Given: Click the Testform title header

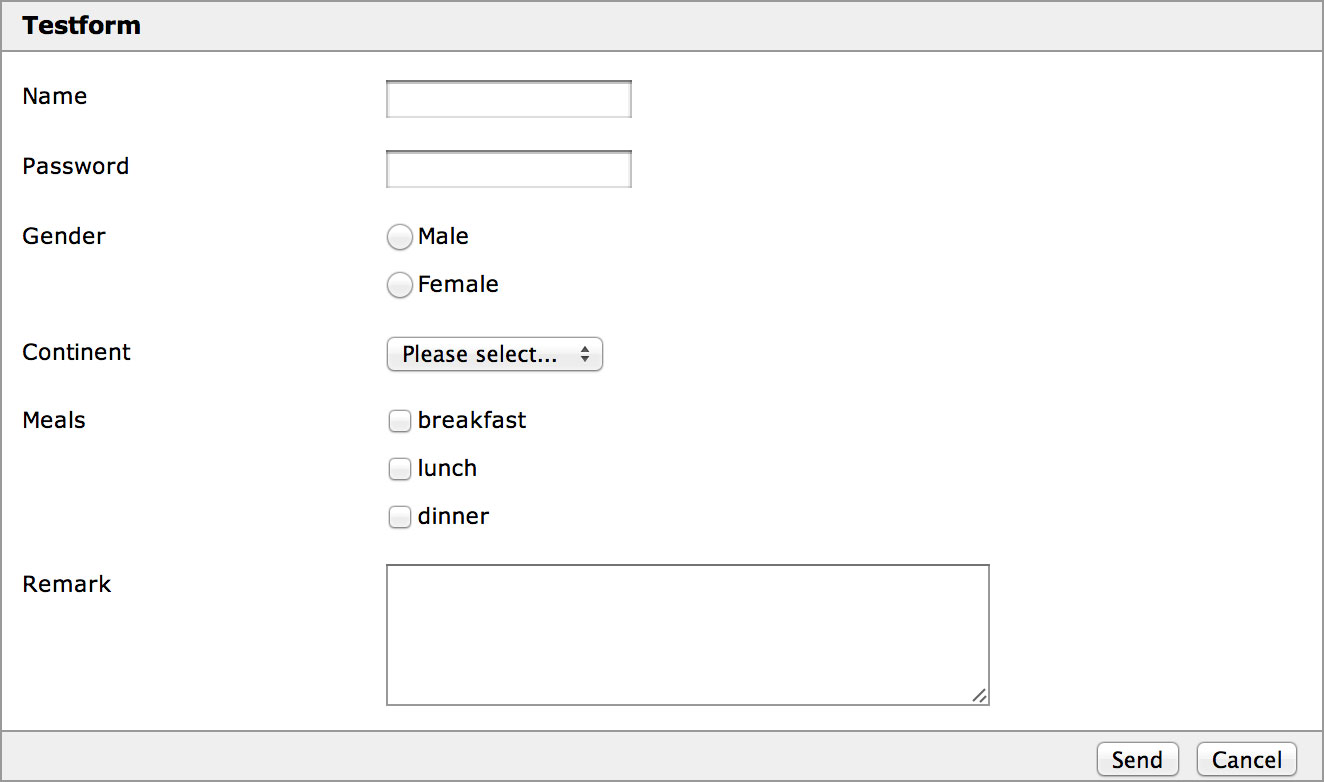Looking at the screenshot, I should (81, 26).
